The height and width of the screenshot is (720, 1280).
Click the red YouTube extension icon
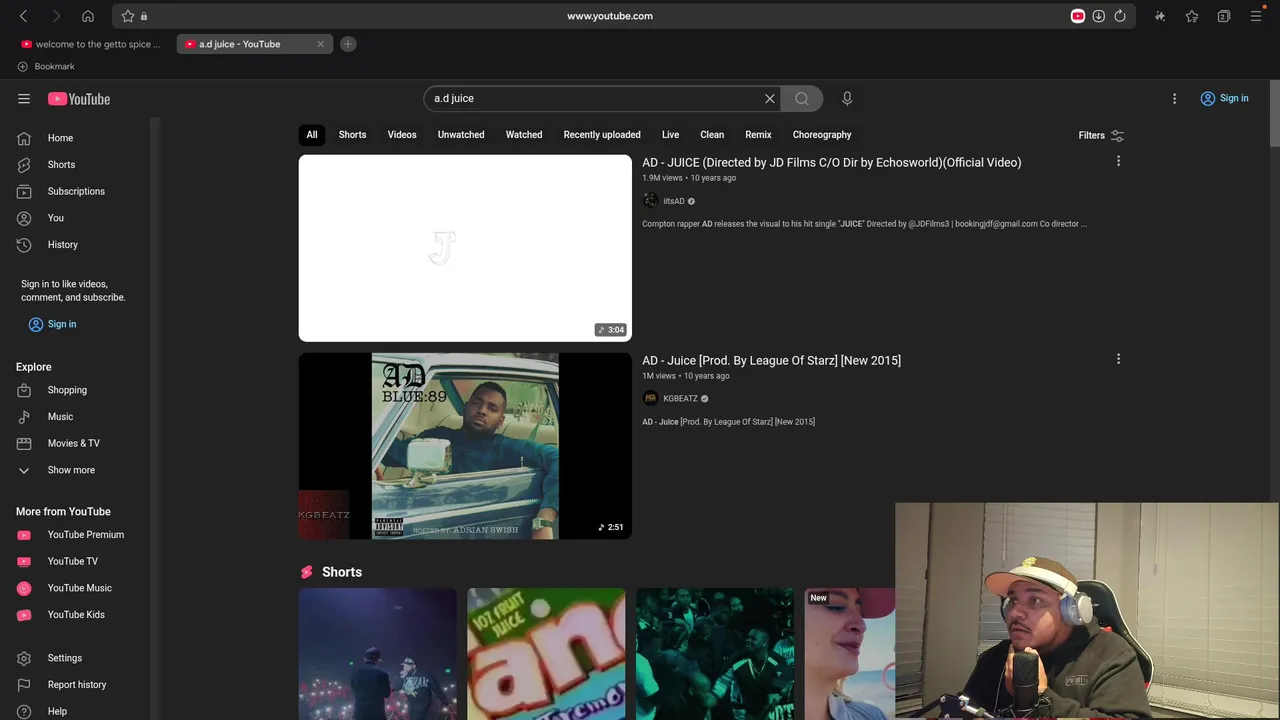pyautogui.click(x=1078, y=16)
